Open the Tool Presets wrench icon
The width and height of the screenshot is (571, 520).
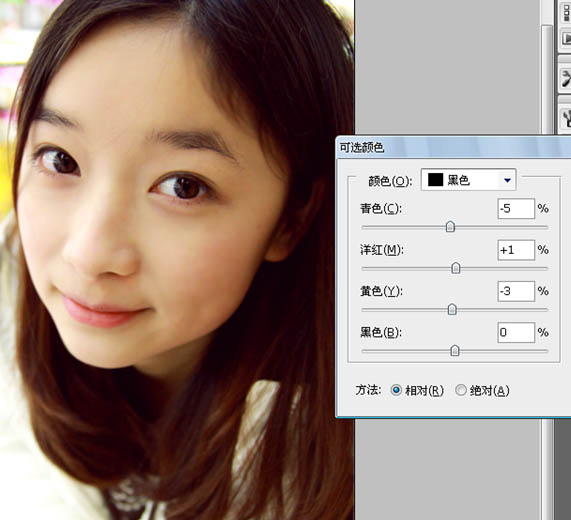coord(566,78)
